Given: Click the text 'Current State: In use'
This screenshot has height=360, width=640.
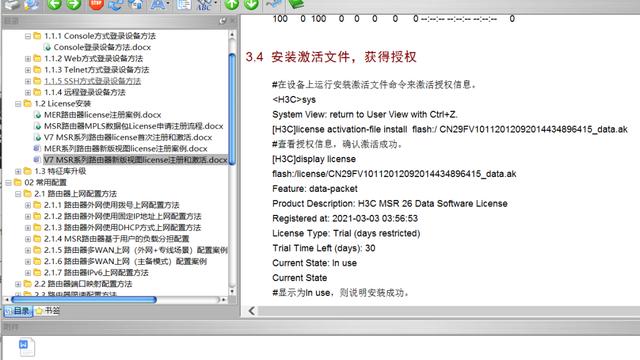Looking at the screenshot, I should coord(315,263).
